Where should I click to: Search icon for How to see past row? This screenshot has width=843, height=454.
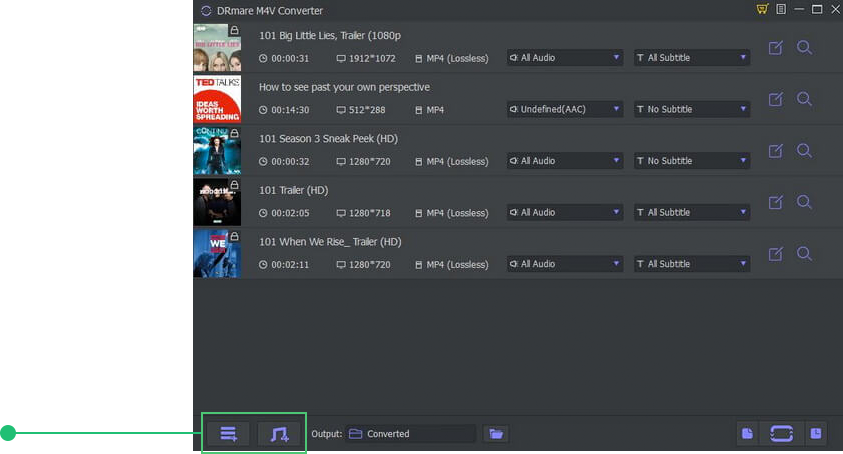coord(804,99)
